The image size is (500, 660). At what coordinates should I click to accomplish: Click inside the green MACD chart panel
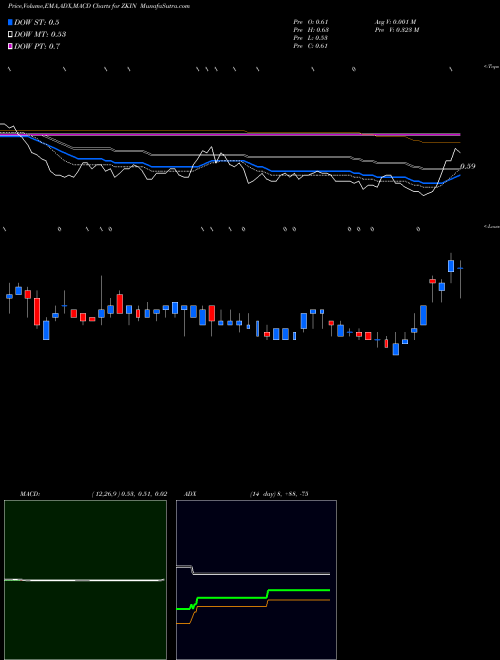tap(85, 580)
